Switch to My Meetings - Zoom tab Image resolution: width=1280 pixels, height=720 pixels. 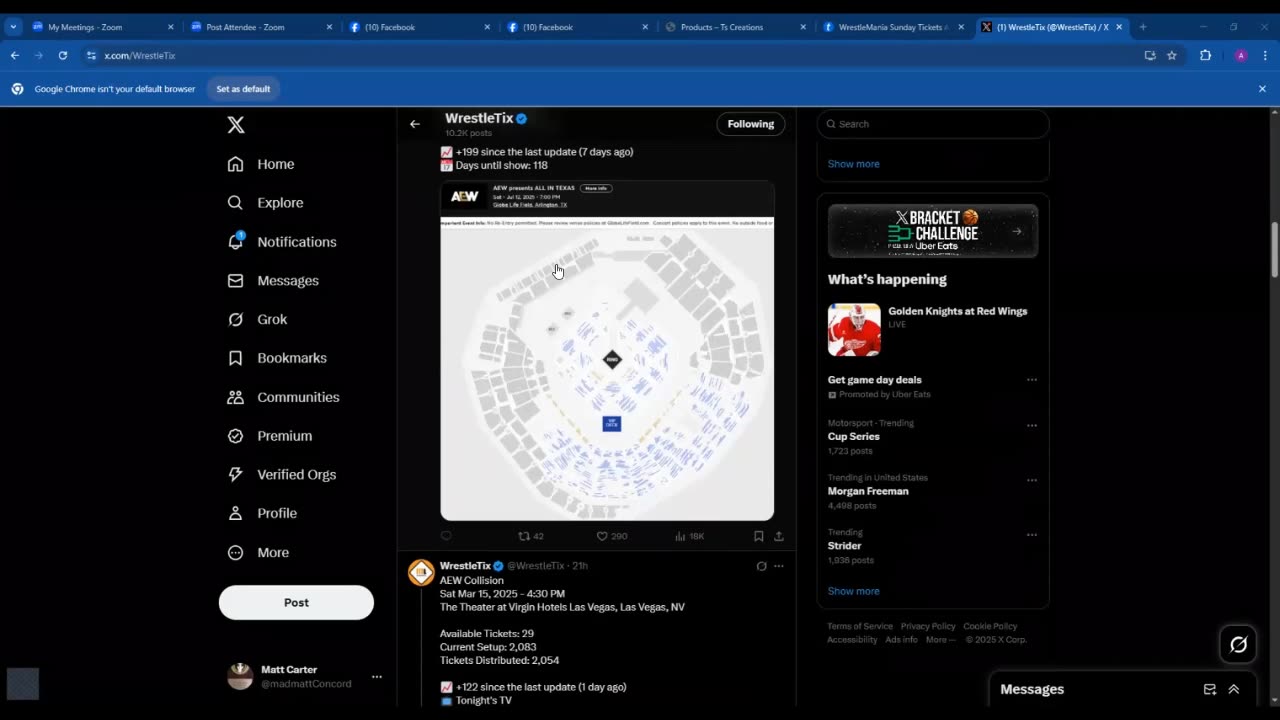[x=102, y=27]
